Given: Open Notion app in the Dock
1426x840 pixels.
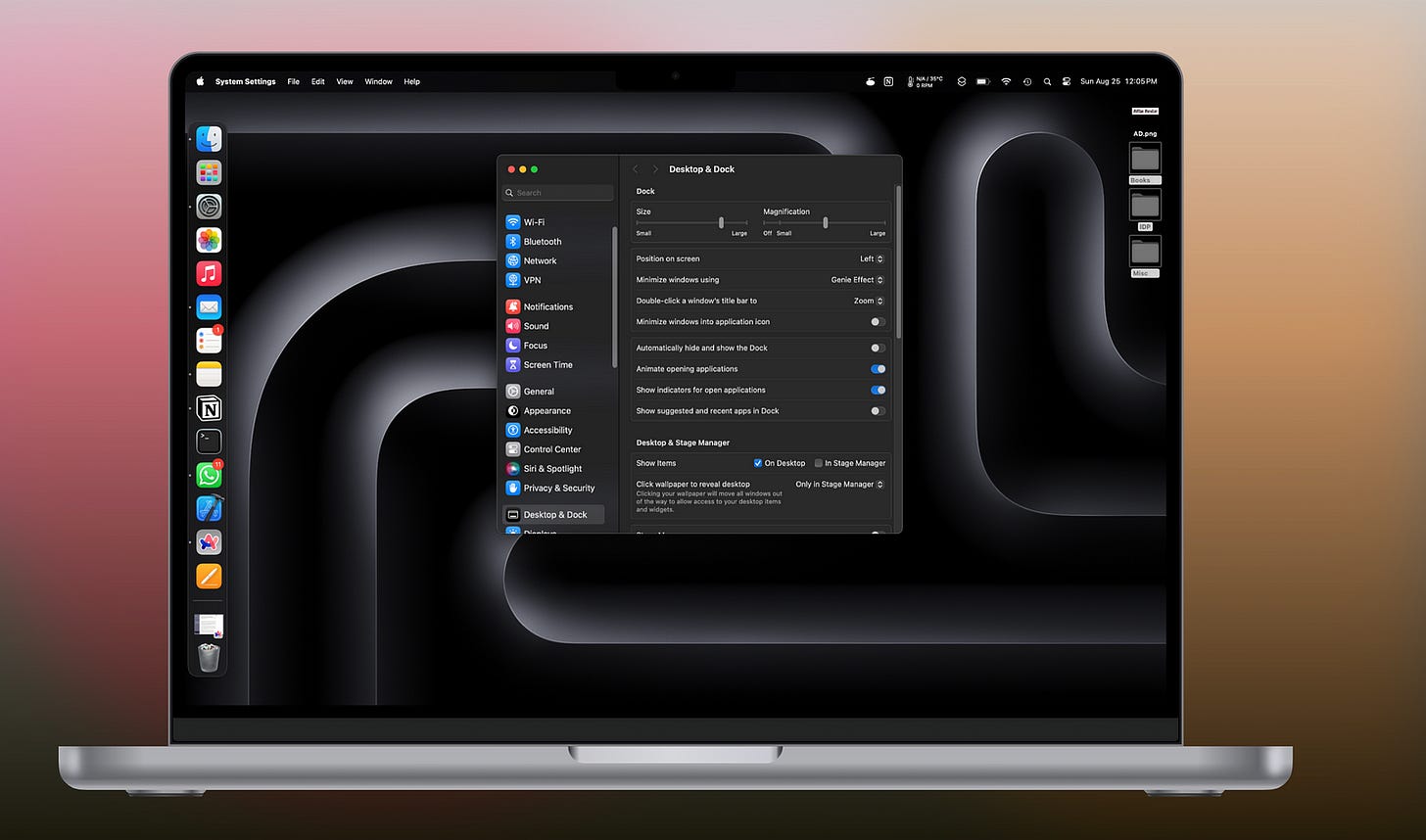Looking at the screenshot, I should click(209, 408).
